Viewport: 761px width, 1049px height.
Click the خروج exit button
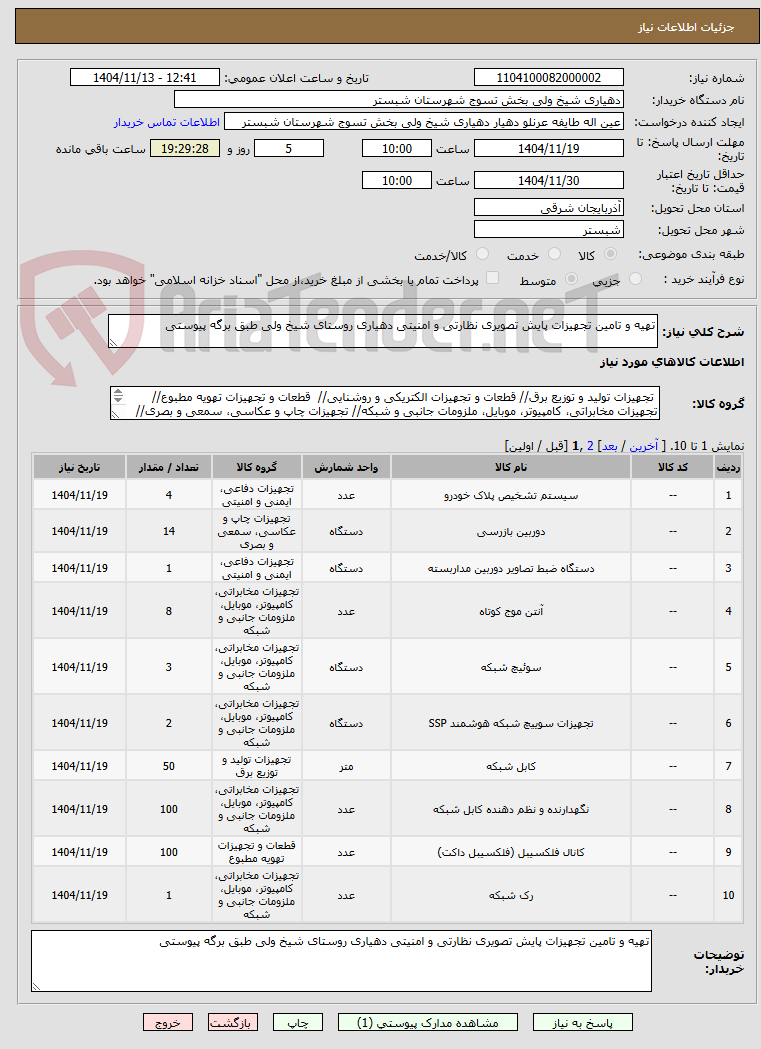(x=167, y=1023)
